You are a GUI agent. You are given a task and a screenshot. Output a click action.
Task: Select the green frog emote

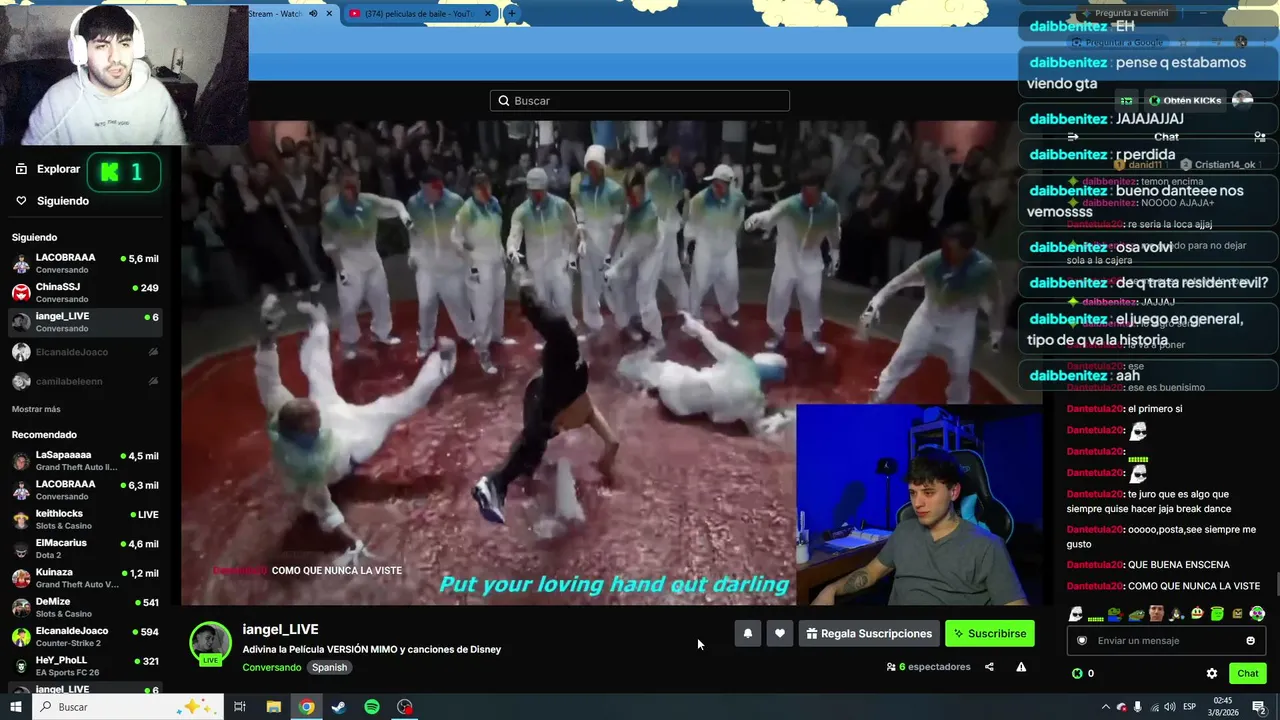1136,614
